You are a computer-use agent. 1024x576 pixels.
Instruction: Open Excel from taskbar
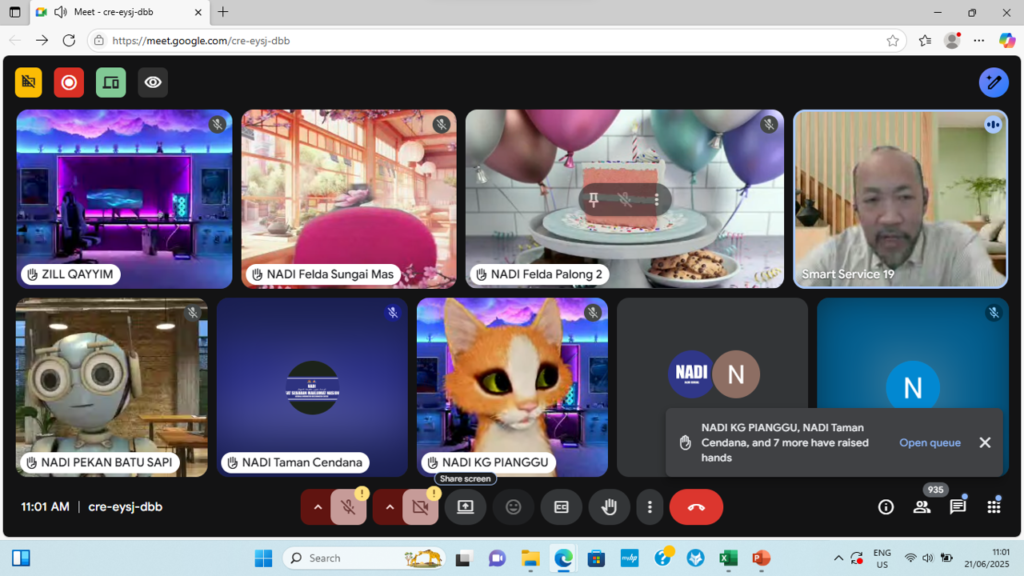click(728, 558)
